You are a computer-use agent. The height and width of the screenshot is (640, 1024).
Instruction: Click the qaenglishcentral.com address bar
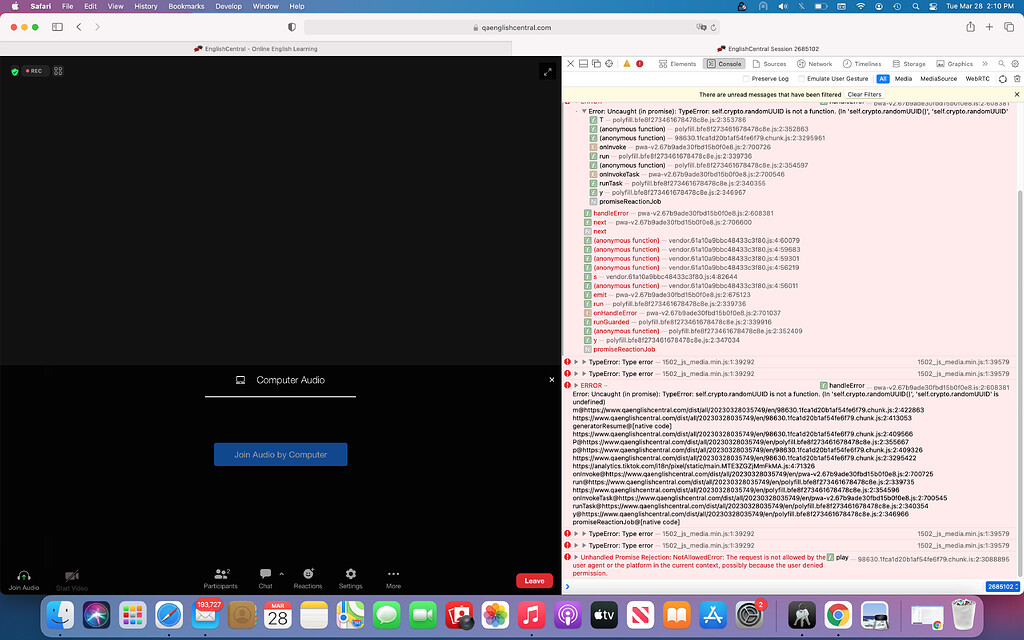pos(512,28)
